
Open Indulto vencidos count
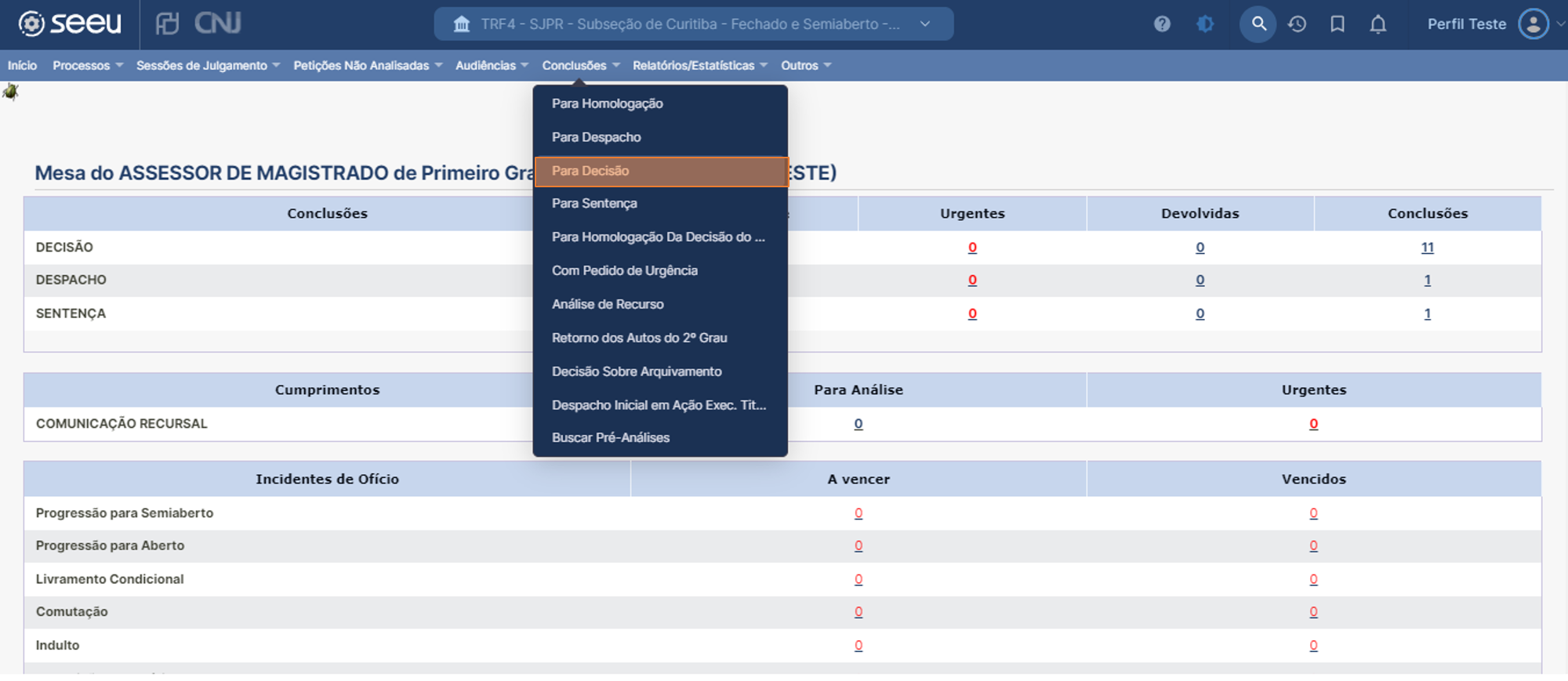(x=1313, y=646)
